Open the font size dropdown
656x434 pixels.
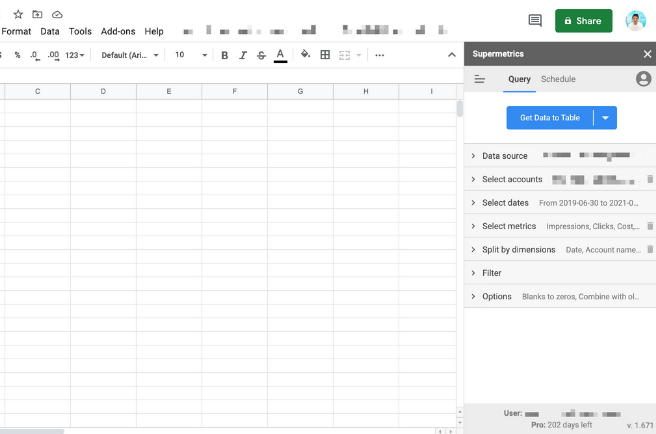click(191, 55)
